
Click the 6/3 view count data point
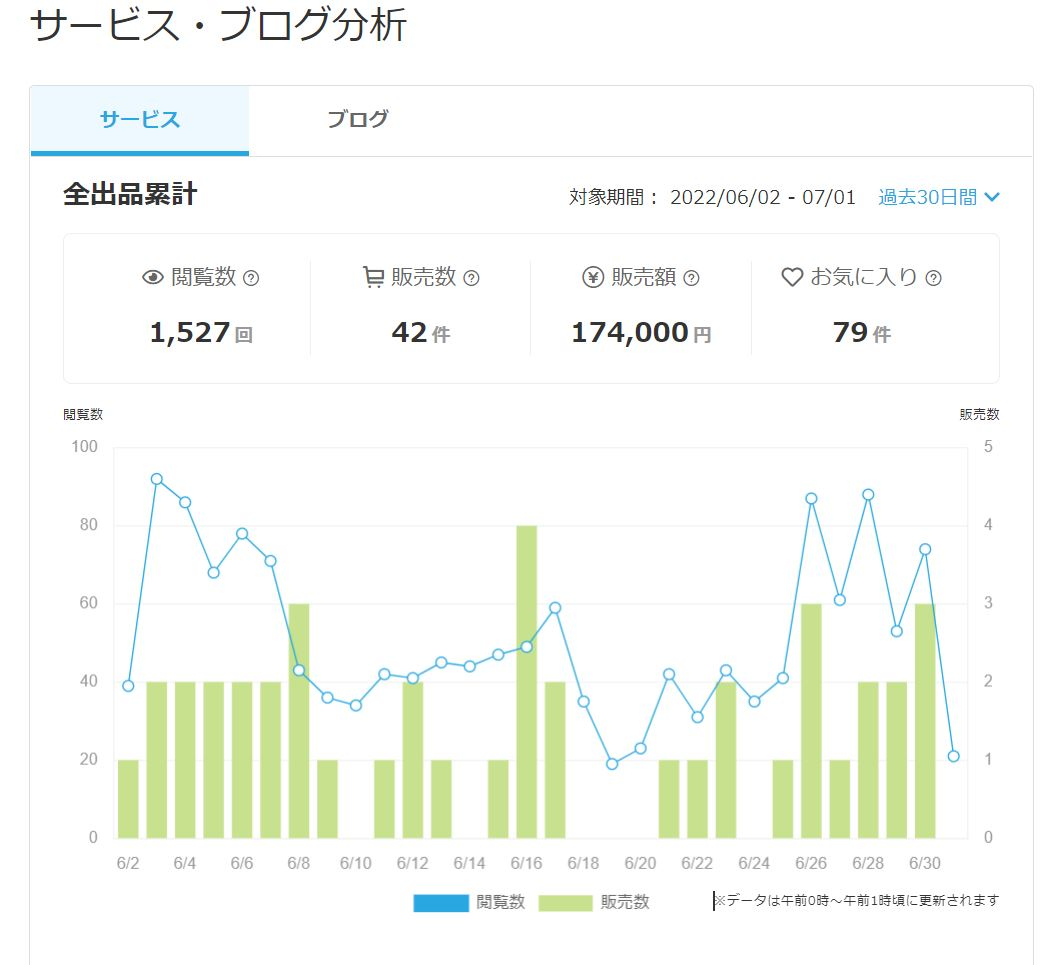pyautogui.click(x=157, y=479)
